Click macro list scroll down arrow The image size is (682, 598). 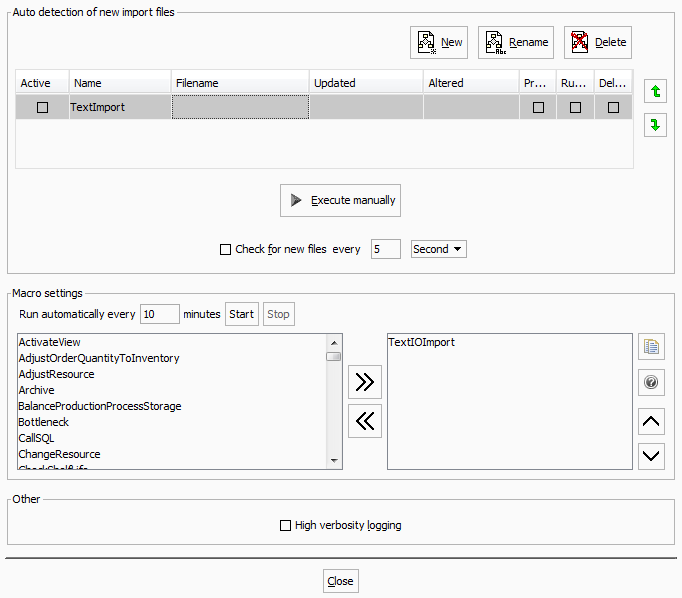click(334, 461)
